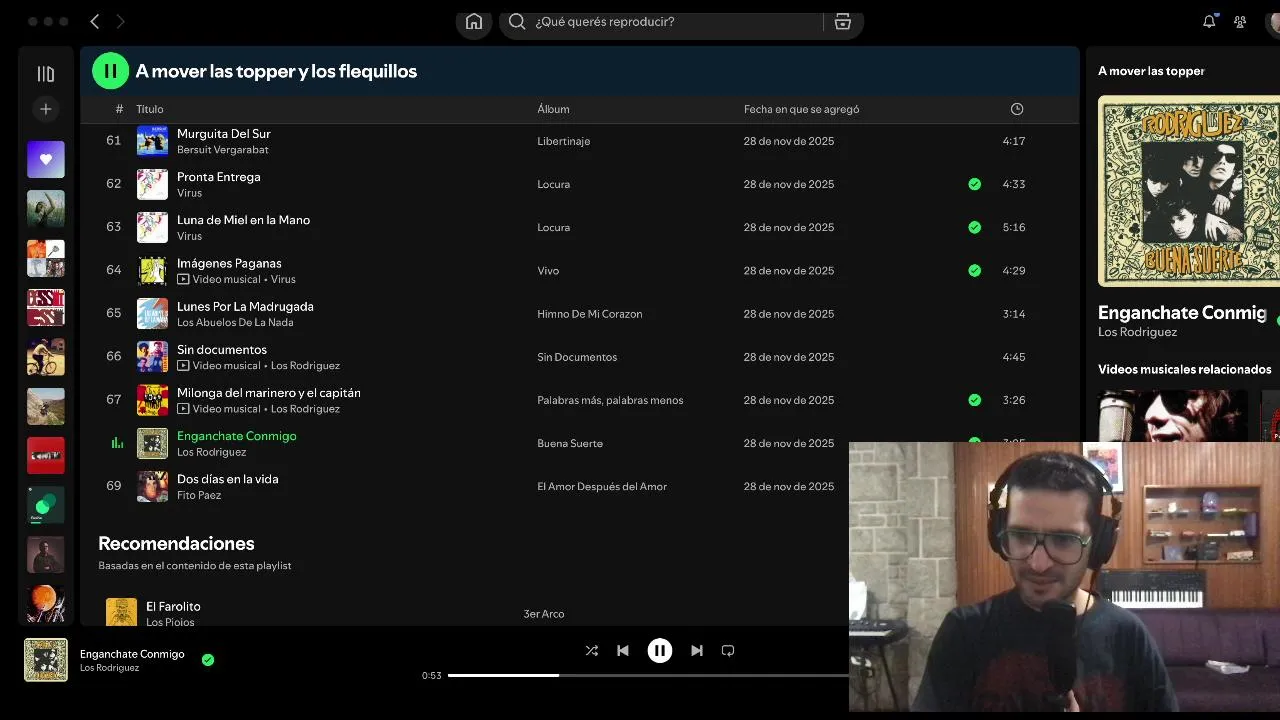Expand Your Library sidebar icon
Image resolution: width=1280 pixels, height=720 pixels.
[x=46, y=74]
